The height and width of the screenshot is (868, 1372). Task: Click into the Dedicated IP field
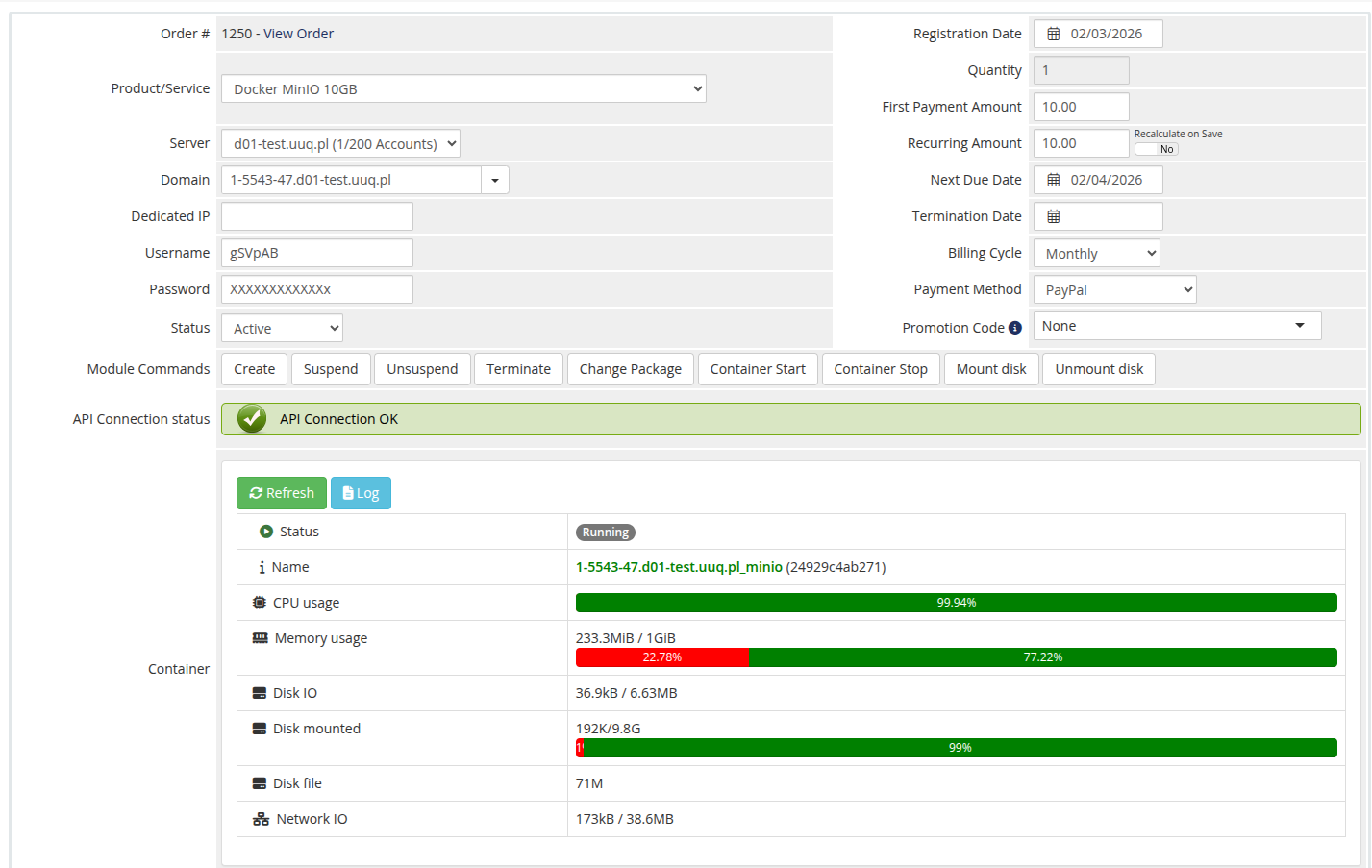[x=316, y=215]
